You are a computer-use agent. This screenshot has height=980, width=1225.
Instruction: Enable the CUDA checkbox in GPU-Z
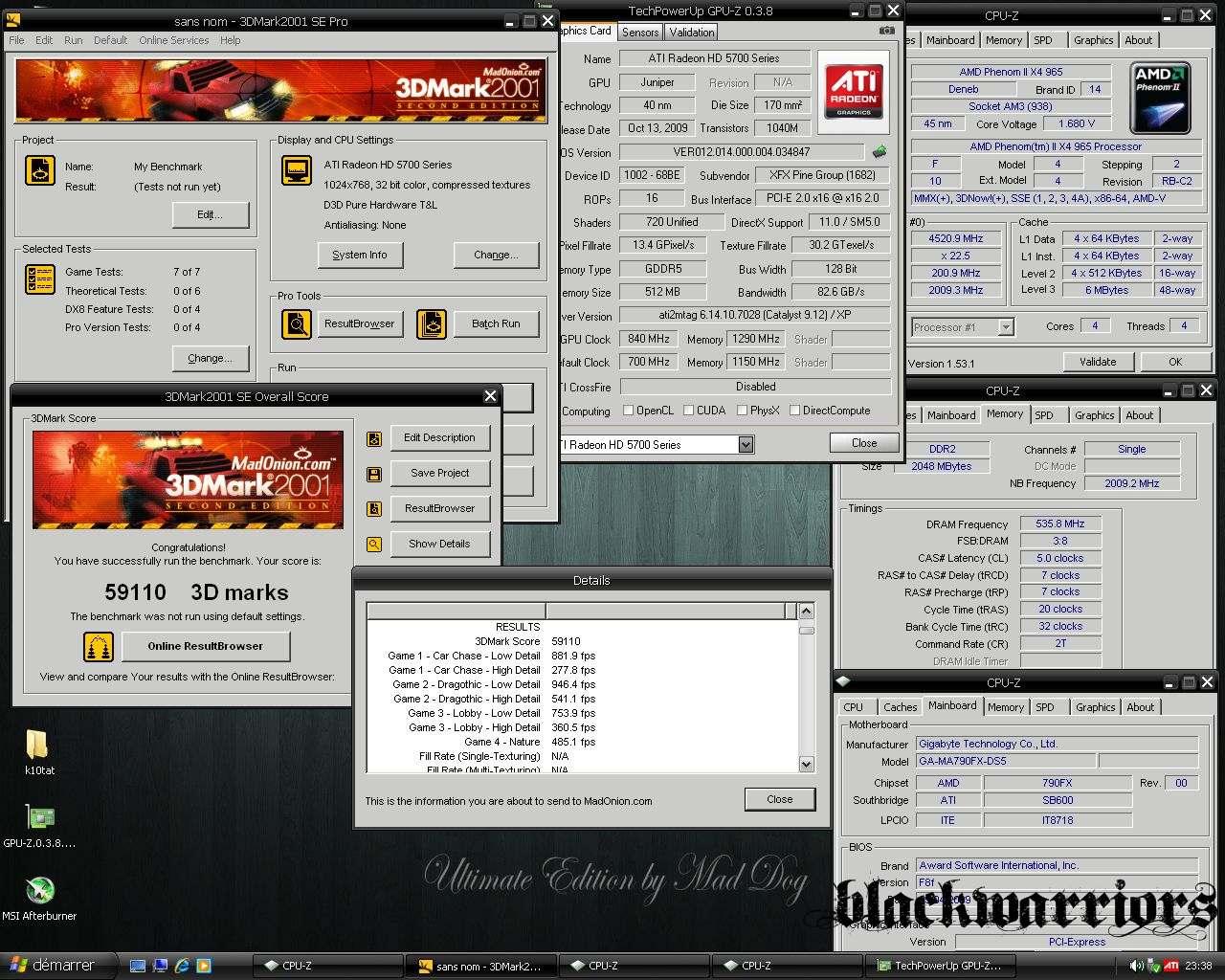[689, 411]
